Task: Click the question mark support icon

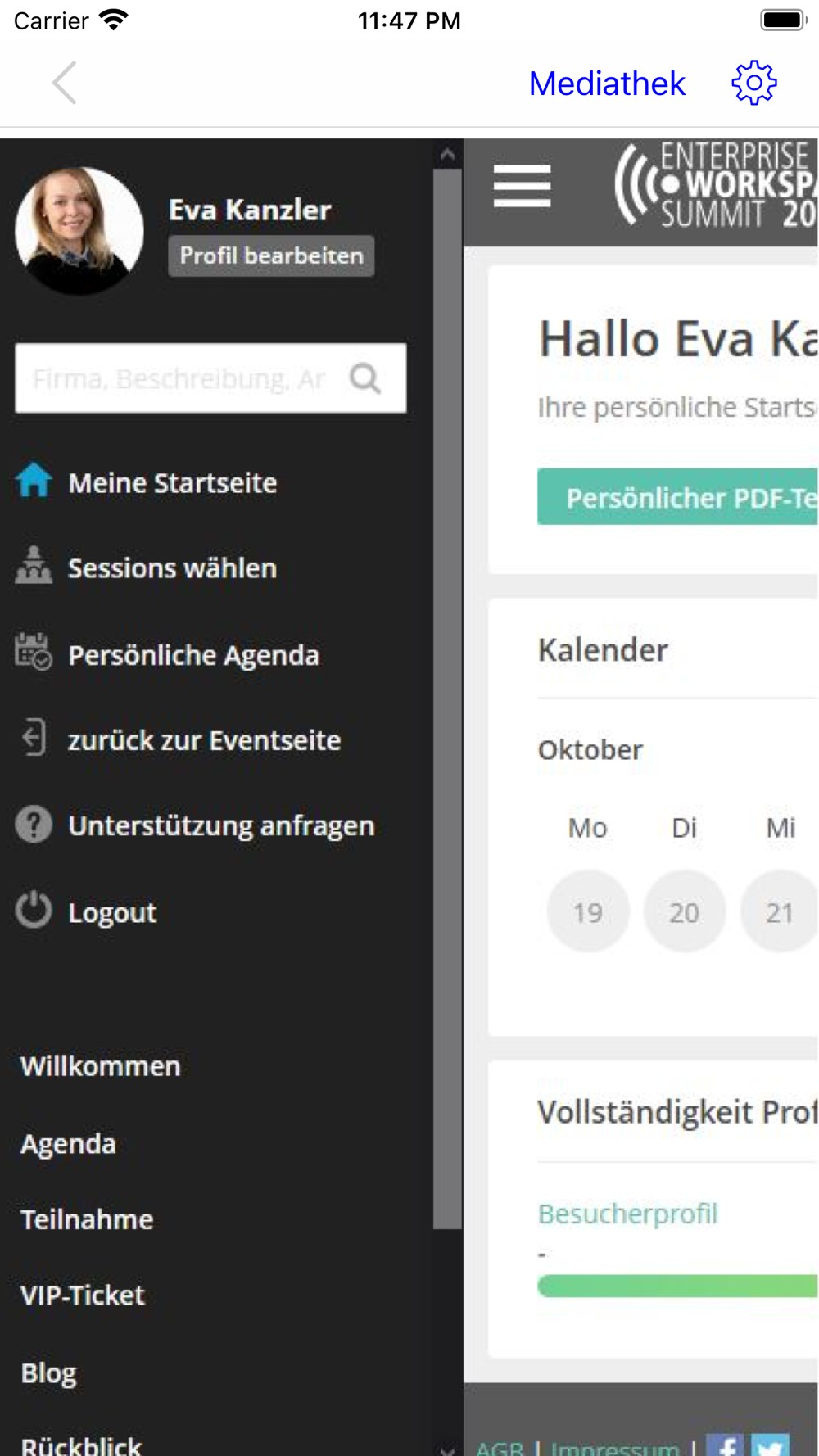Action: [x=34, y=825]
